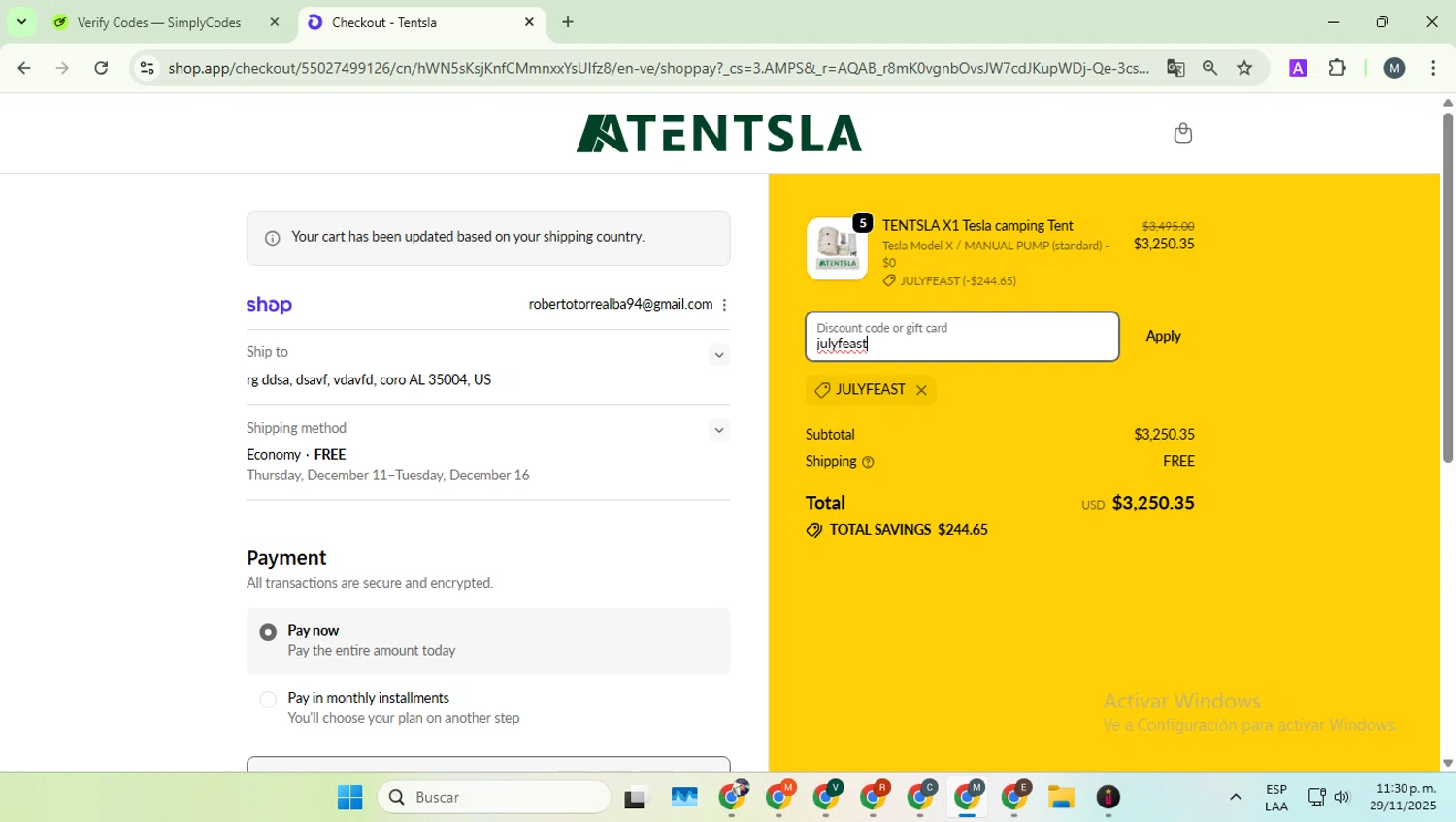Click the browser address bar URL
The height and width of the screenshot is (822, 1456).
pos(658,68)
